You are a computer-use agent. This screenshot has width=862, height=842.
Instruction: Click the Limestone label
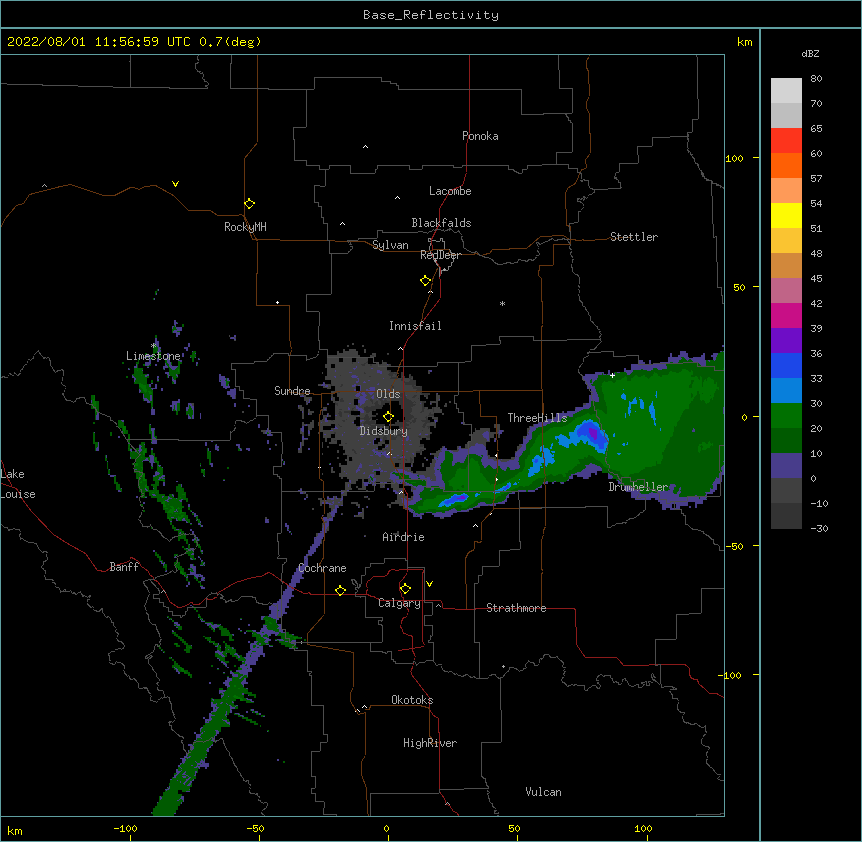pos(153,356)
